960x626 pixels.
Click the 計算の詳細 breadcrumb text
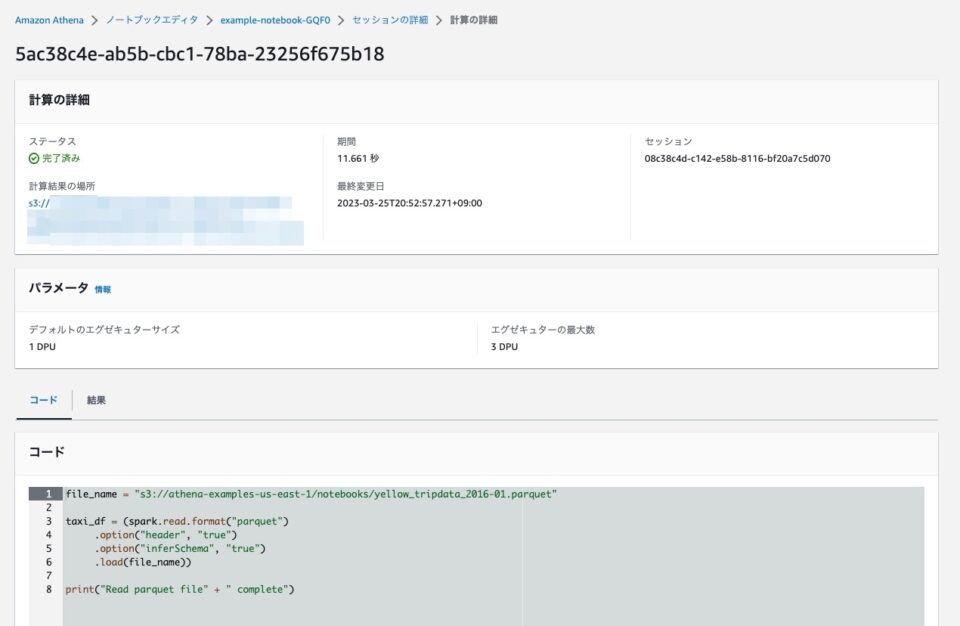[x=473, y=20]
